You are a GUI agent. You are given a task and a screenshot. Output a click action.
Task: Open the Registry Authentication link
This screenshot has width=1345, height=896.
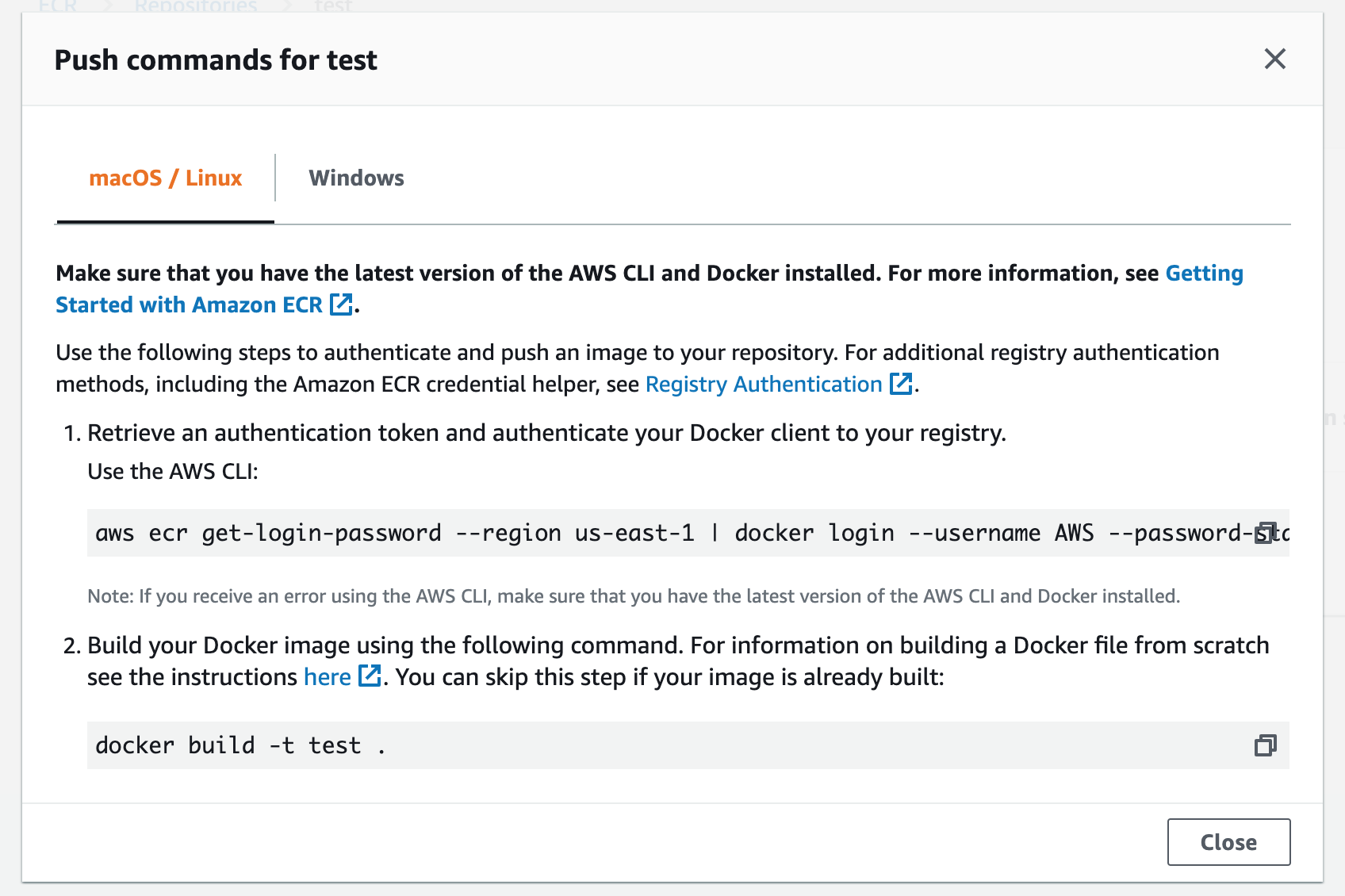pos(763,384)
